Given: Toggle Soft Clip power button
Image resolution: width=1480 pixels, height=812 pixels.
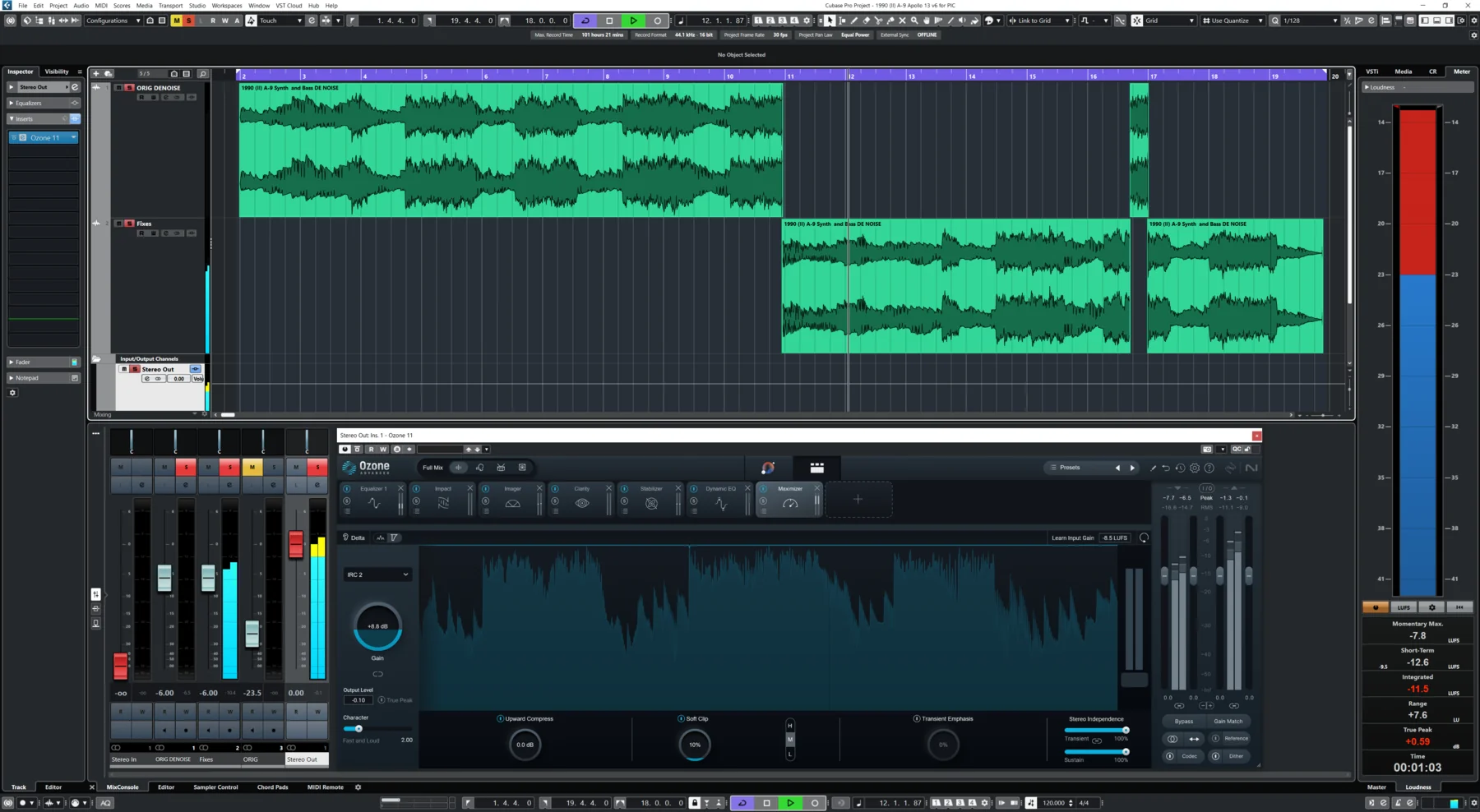Looking at the screenshot, I should (x=681, y=718).
